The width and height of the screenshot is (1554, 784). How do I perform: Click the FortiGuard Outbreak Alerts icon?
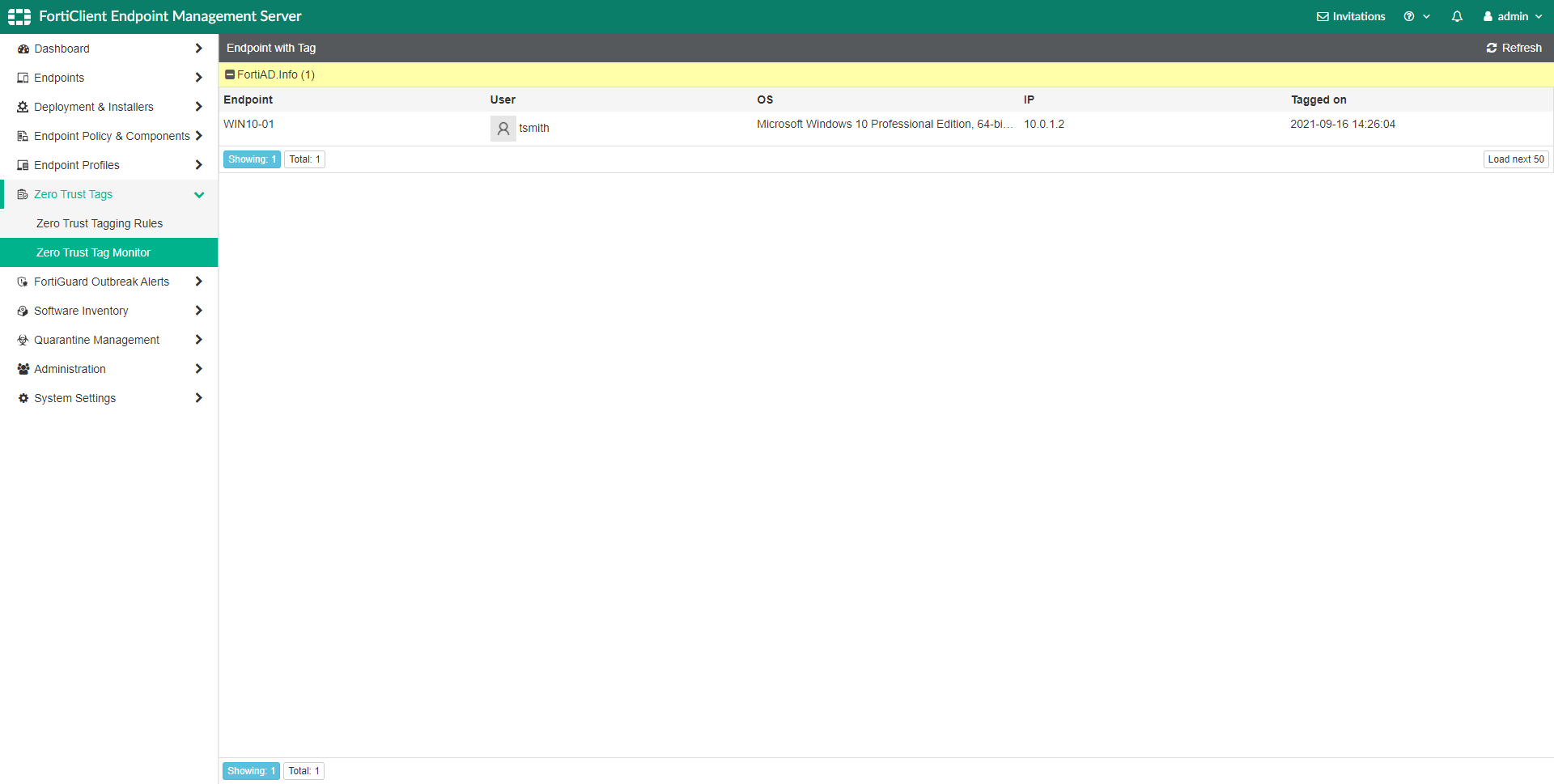[23, 282]
